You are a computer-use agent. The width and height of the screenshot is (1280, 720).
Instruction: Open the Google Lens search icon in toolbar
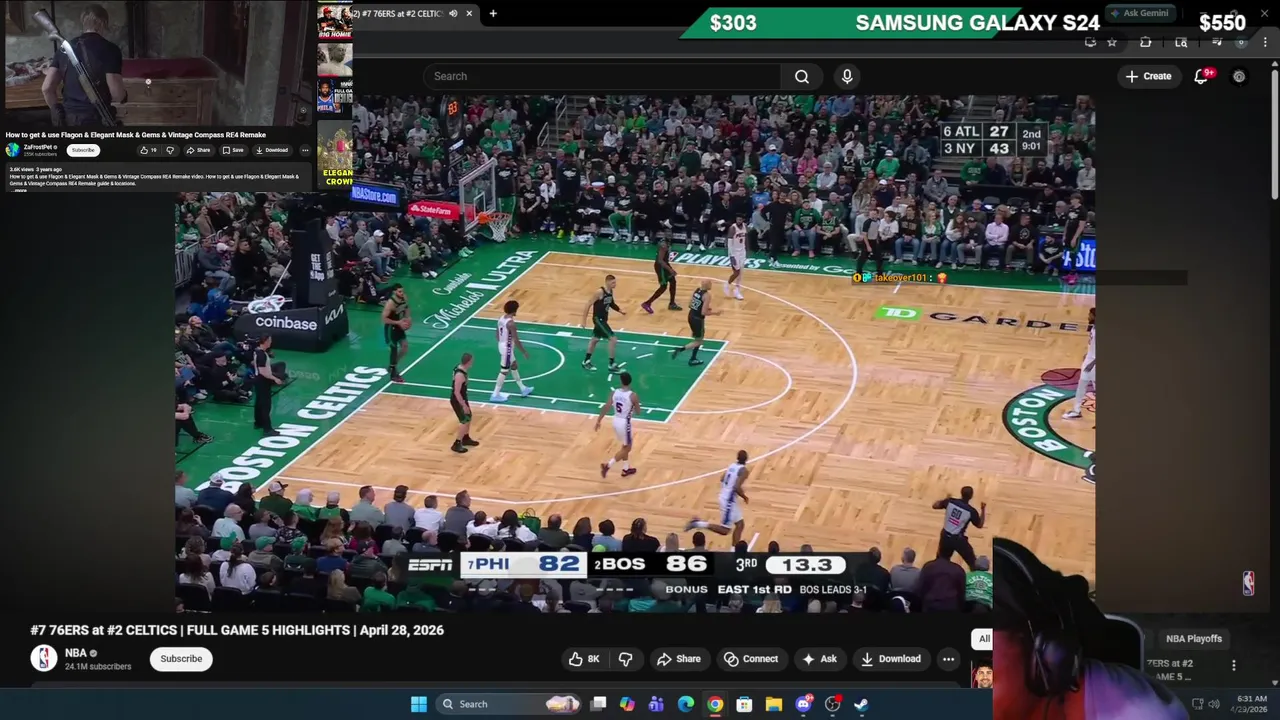[1181, 42]
